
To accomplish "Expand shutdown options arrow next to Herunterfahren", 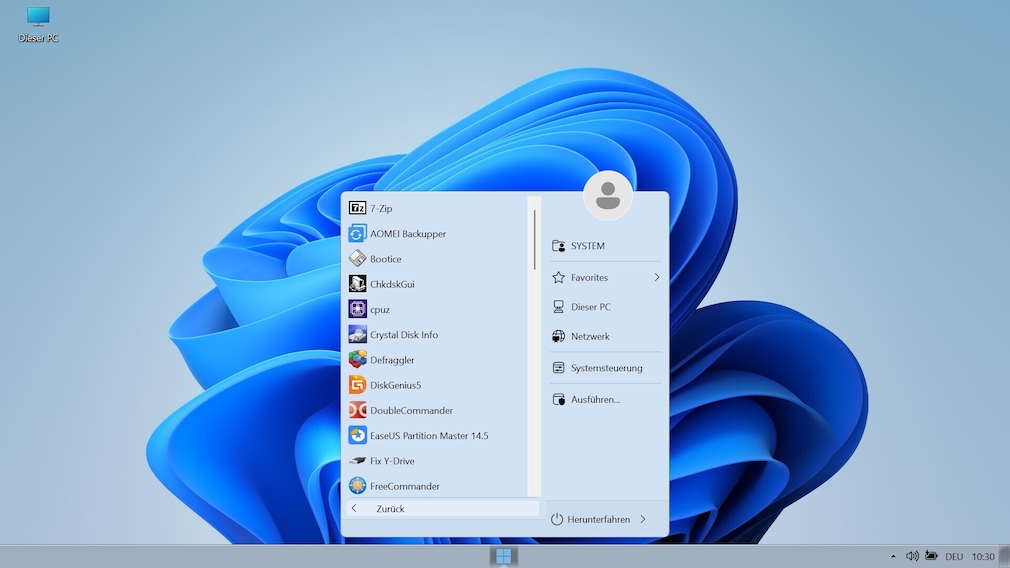I will [642, 519].
